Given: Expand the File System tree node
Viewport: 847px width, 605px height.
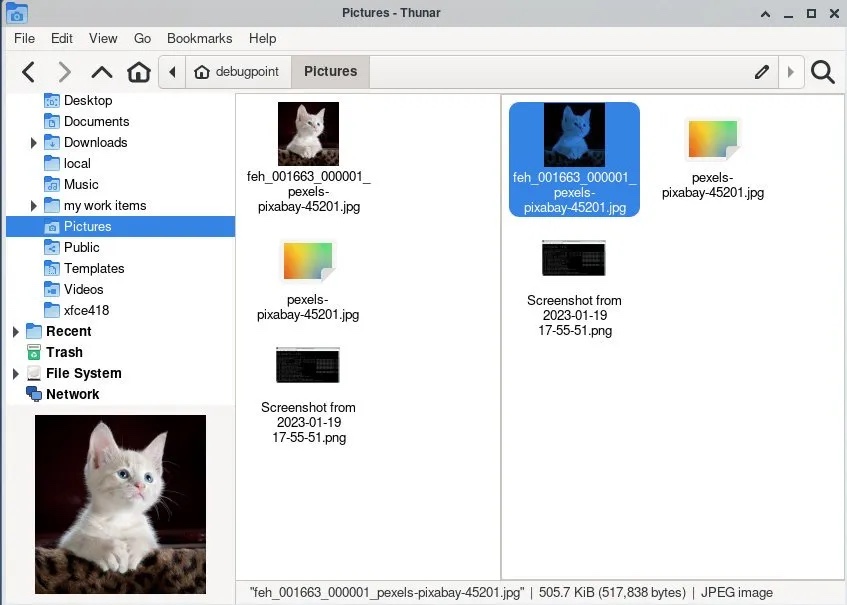Looking at the screenshot, I should pos(15,374).
